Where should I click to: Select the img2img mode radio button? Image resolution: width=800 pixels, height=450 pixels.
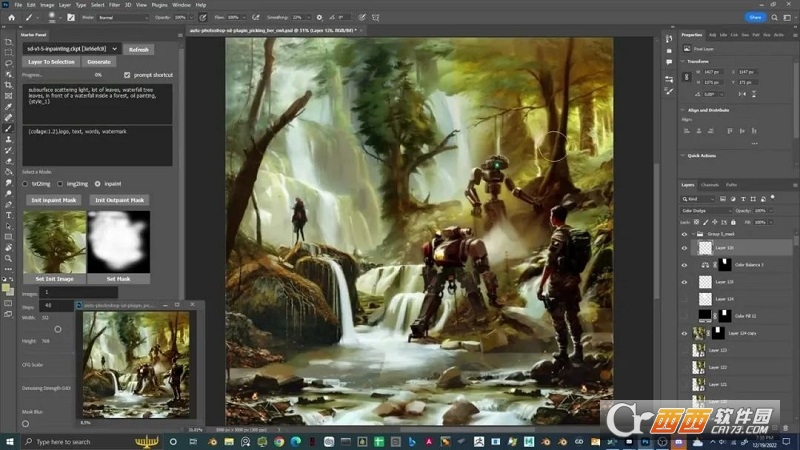click(x=60, y=184)
